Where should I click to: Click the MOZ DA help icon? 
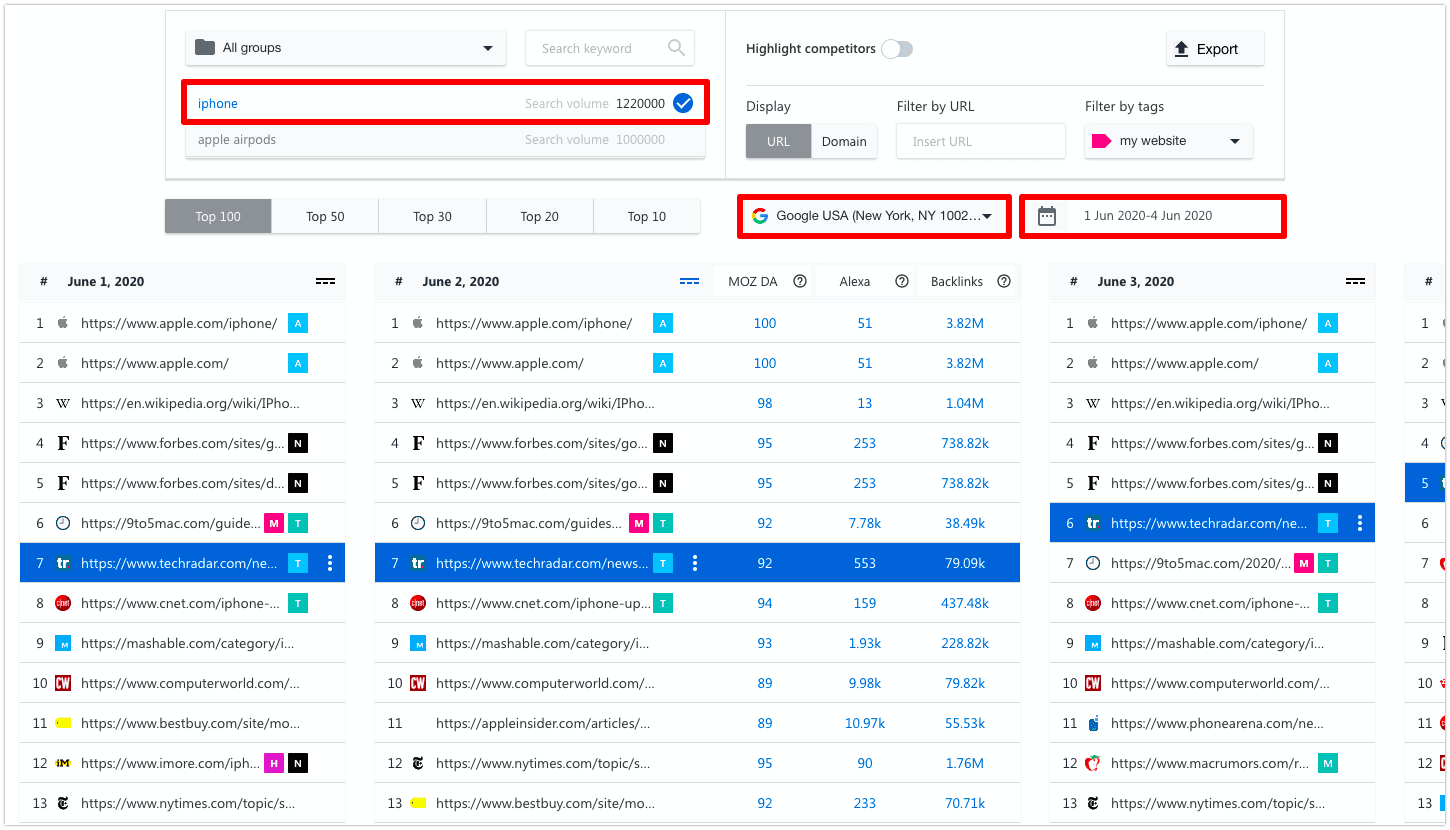pos(800,282)
